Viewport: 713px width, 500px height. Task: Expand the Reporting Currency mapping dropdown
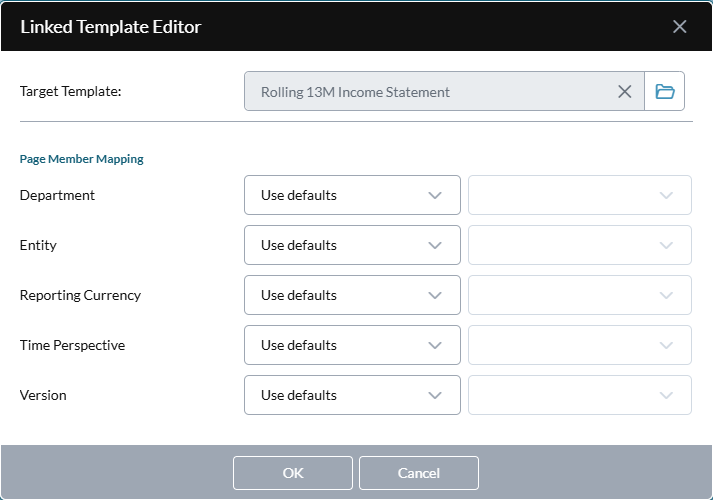pyautogui.click(x=352, y=295)
